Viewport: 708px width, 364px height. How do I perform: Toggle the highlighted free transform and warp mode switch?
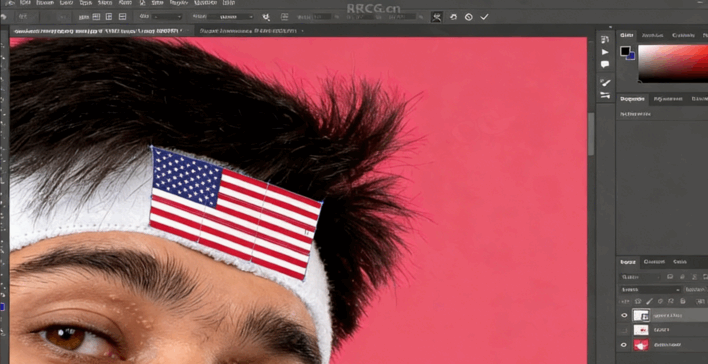tap(436, 17)
